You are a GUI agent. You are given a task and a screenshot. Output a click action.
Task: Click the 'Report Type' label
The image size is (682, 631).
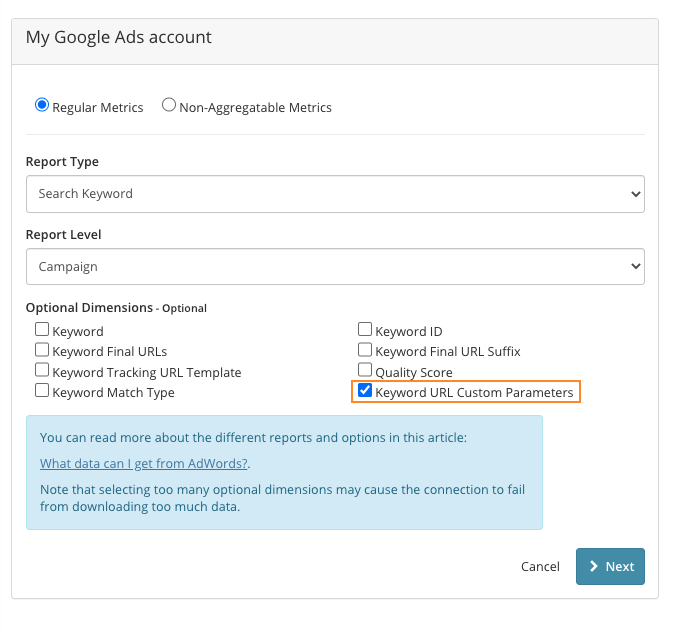coord(62,162)
